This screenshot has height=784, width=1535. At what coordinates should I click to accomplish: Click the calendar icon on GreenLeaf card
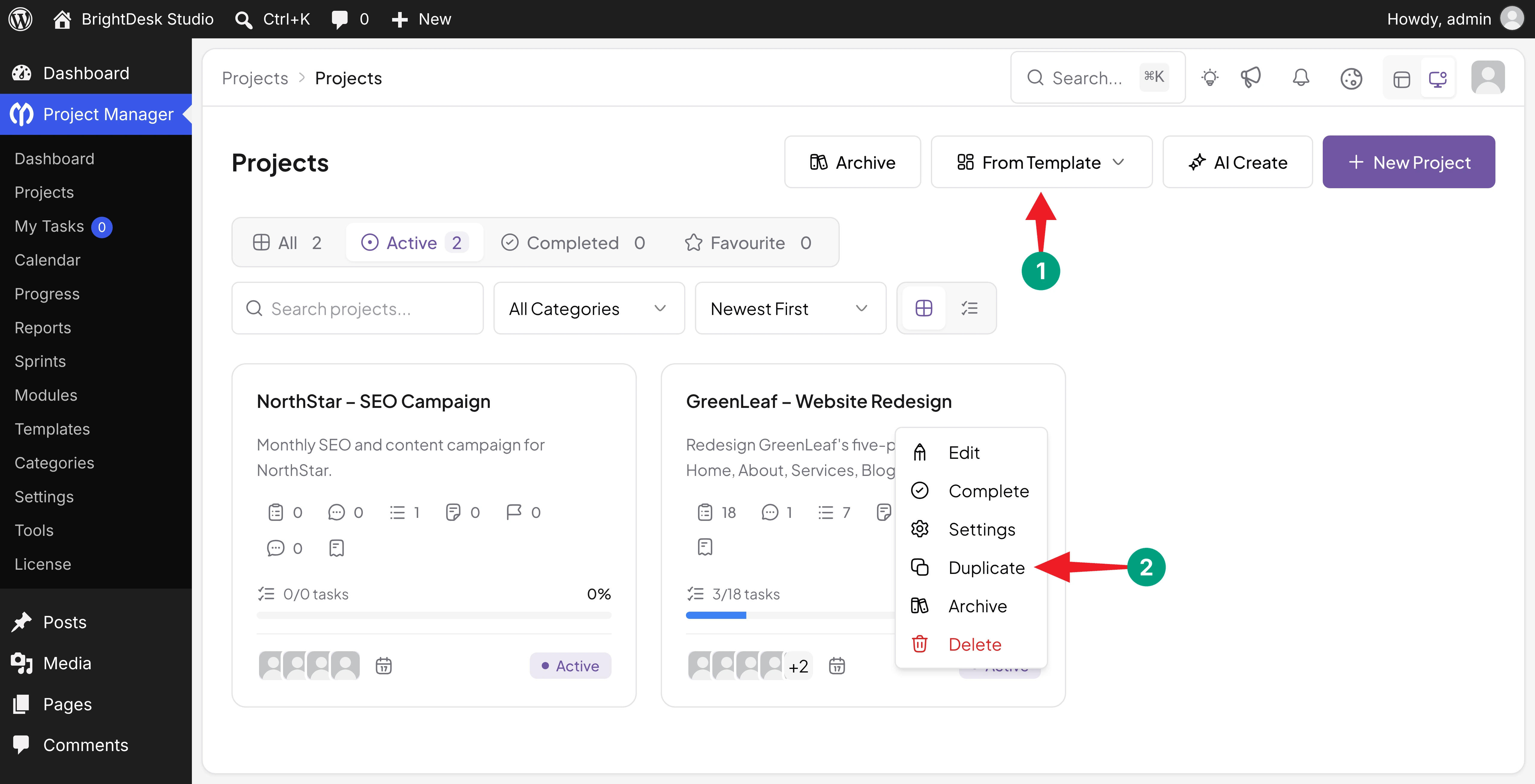click(837, 665)
